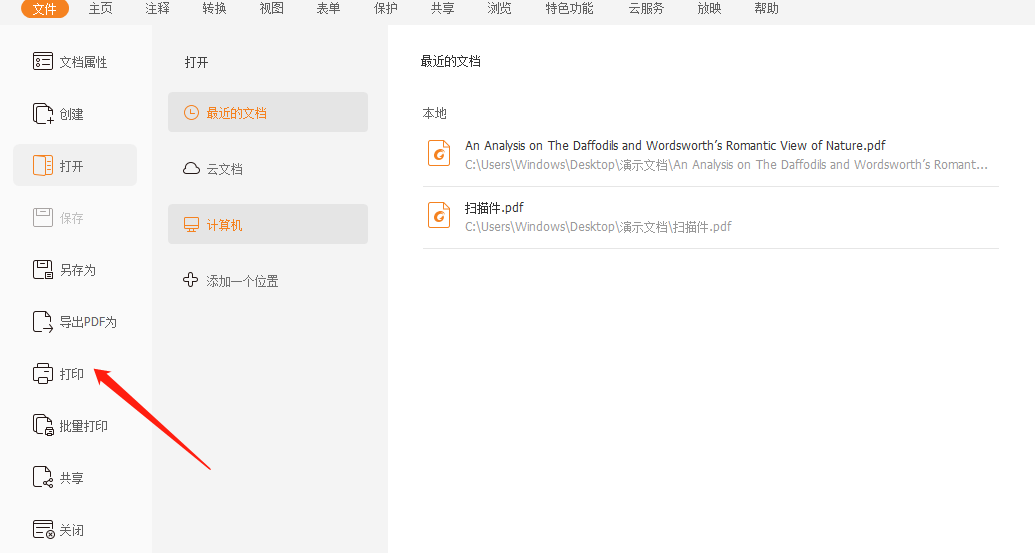Select the 另存为 save-as icon
The image size is (1035, 553).
pos(43,270)
